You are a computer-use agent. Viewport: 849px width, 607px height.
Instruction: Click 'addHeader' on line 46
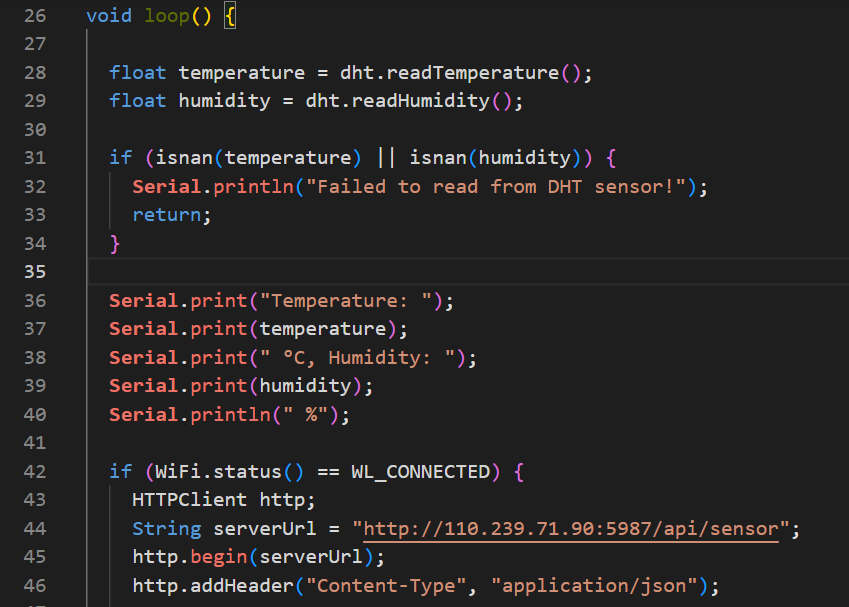[x=241, y=586]
